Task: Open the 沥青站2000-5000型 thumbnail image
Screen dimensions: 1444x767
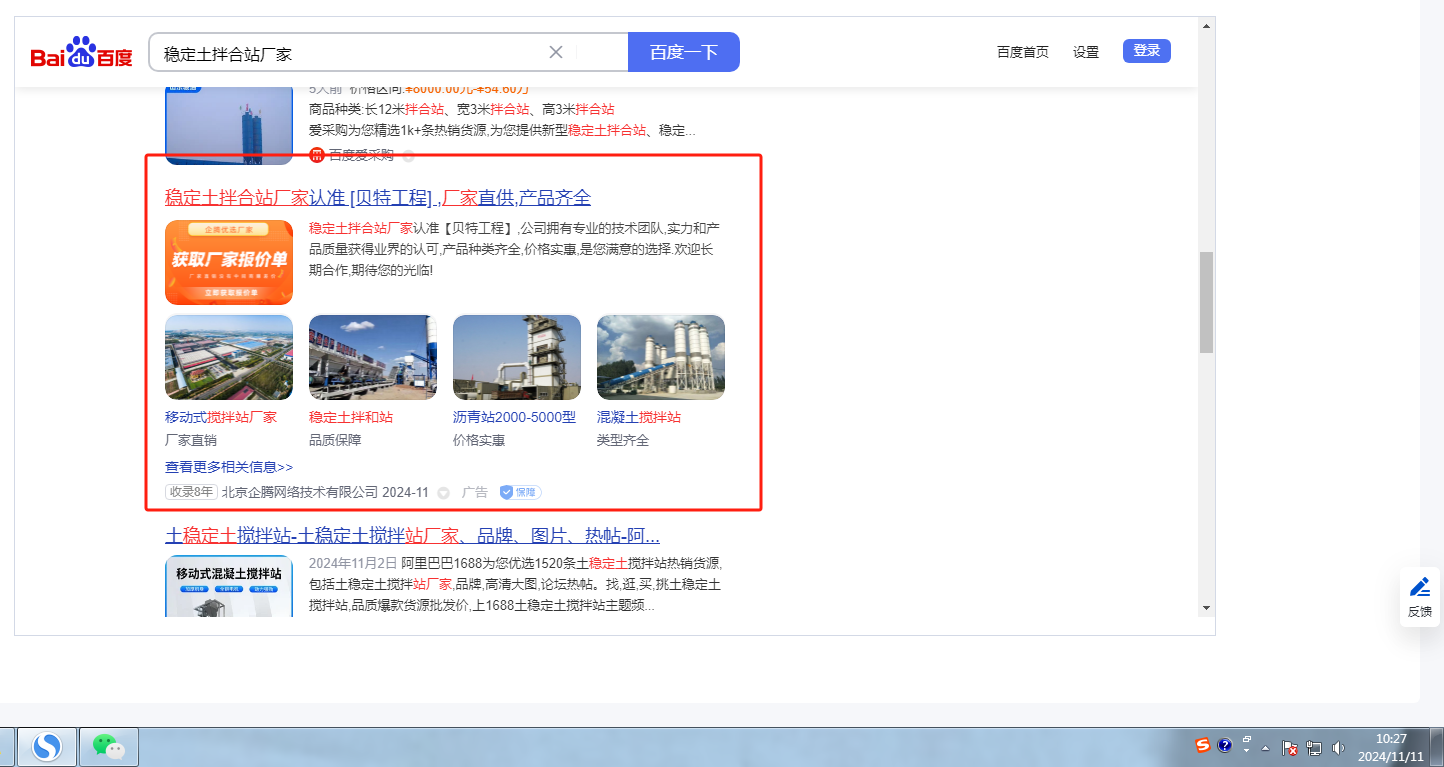Action: coord(516,357)
